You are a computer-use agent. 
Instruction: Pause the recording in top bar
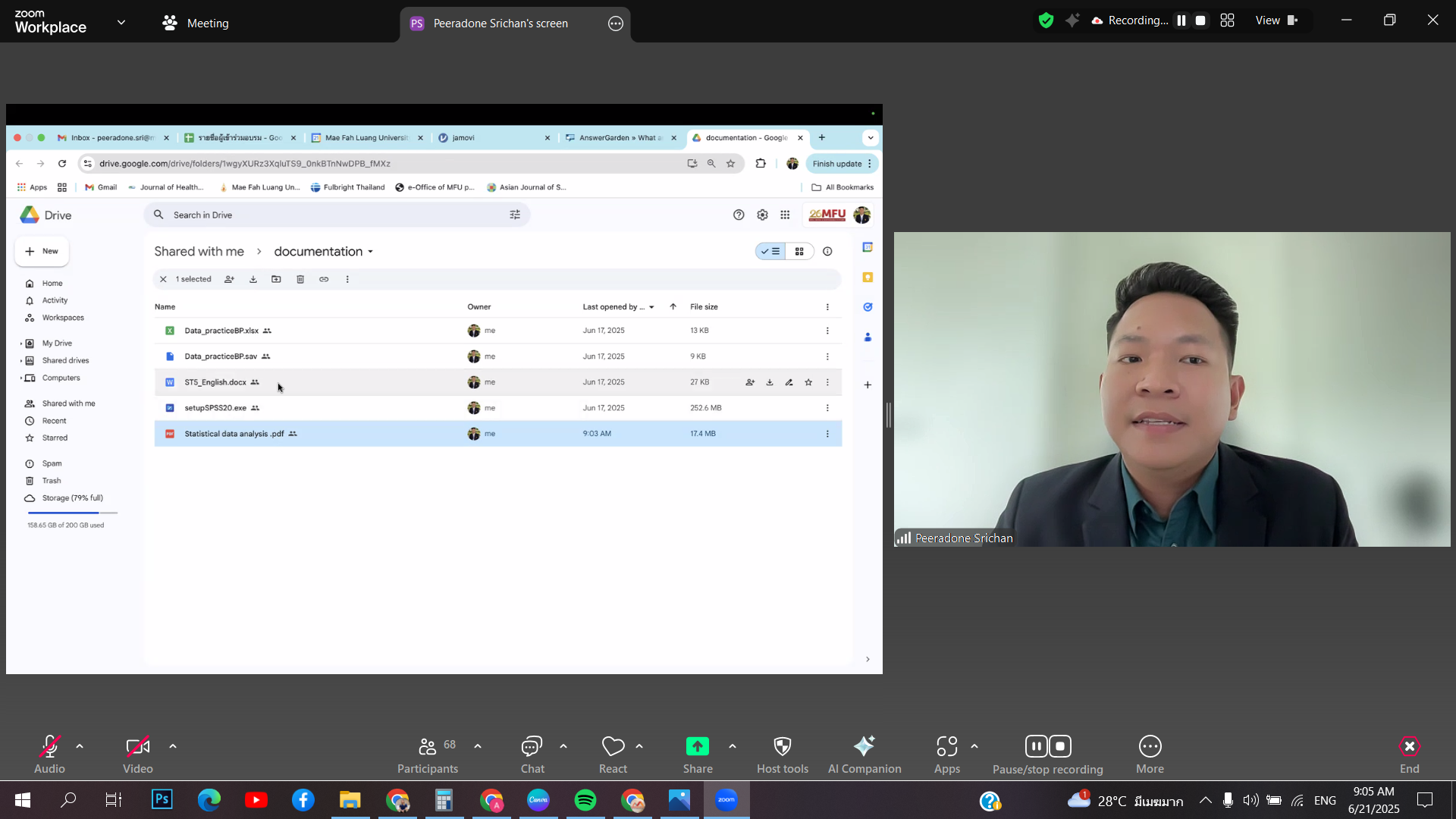click(x=1181, y=20)
